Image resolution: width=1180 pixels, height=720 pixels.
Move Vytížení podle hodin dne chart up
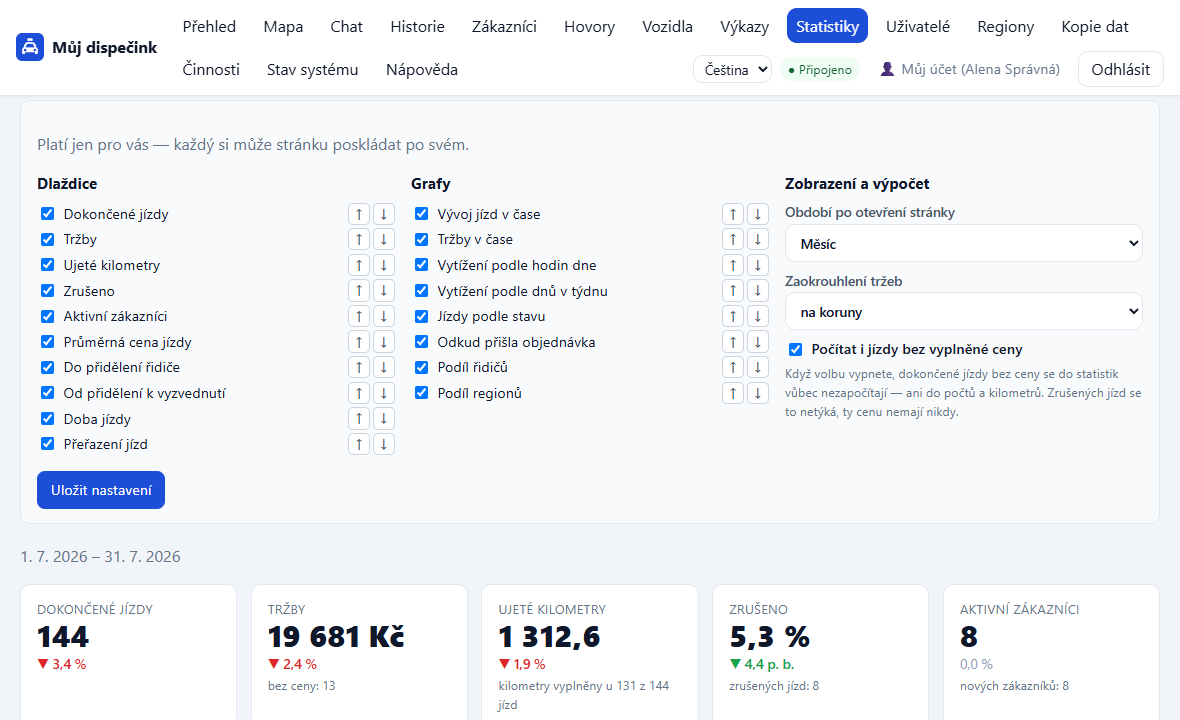[x=733, y=266]
